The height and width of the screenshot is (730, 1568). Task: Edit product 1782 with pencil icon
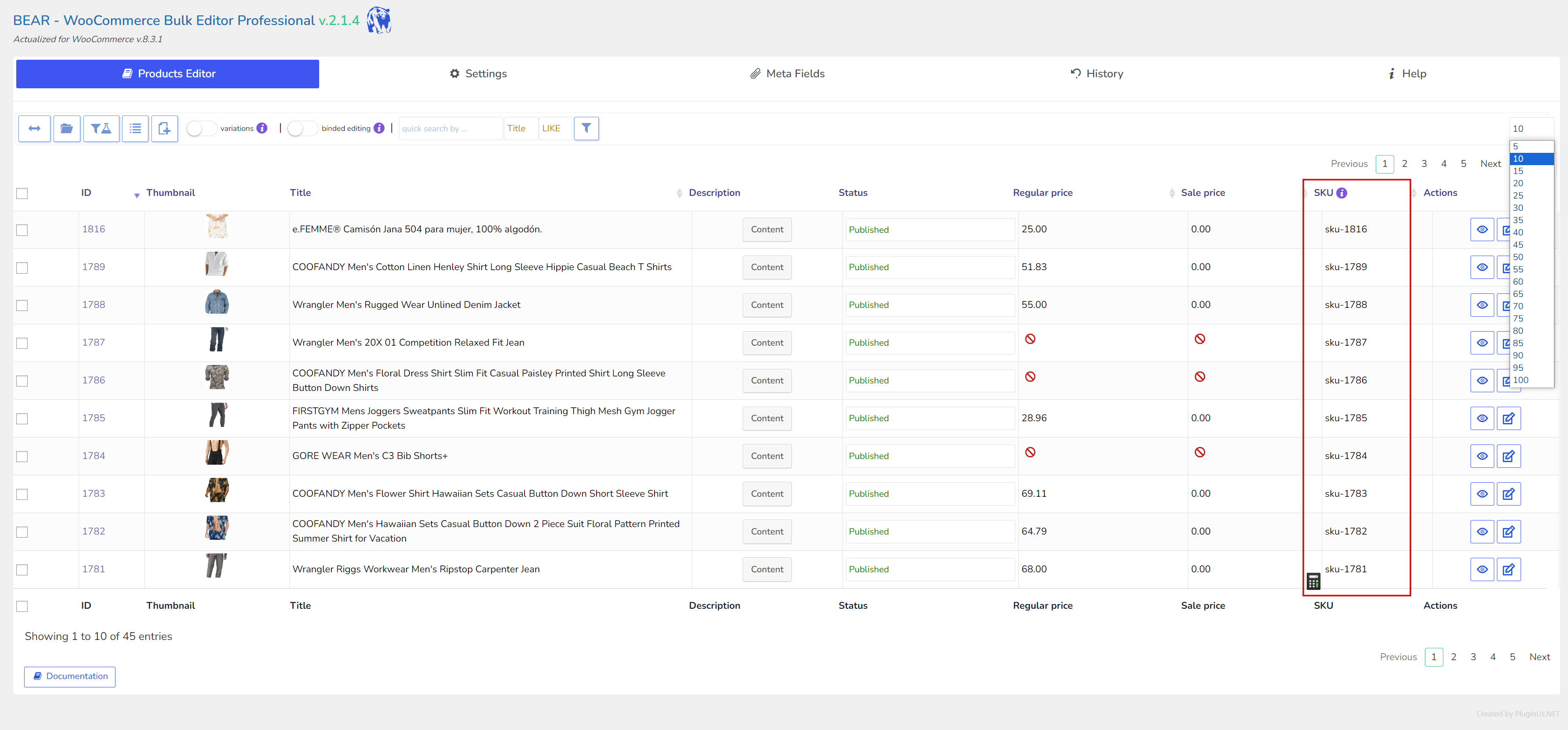click(x=1508, y=531)
